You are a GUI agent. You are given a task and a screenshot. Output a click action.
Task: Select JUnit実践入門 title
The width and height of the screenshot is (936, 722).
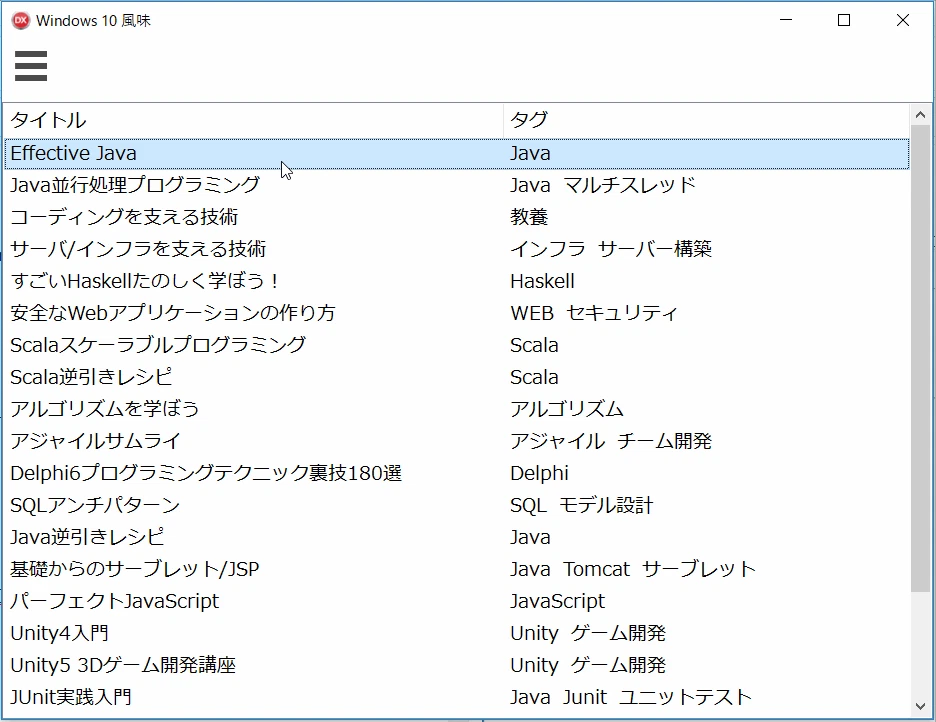(71, 697)
